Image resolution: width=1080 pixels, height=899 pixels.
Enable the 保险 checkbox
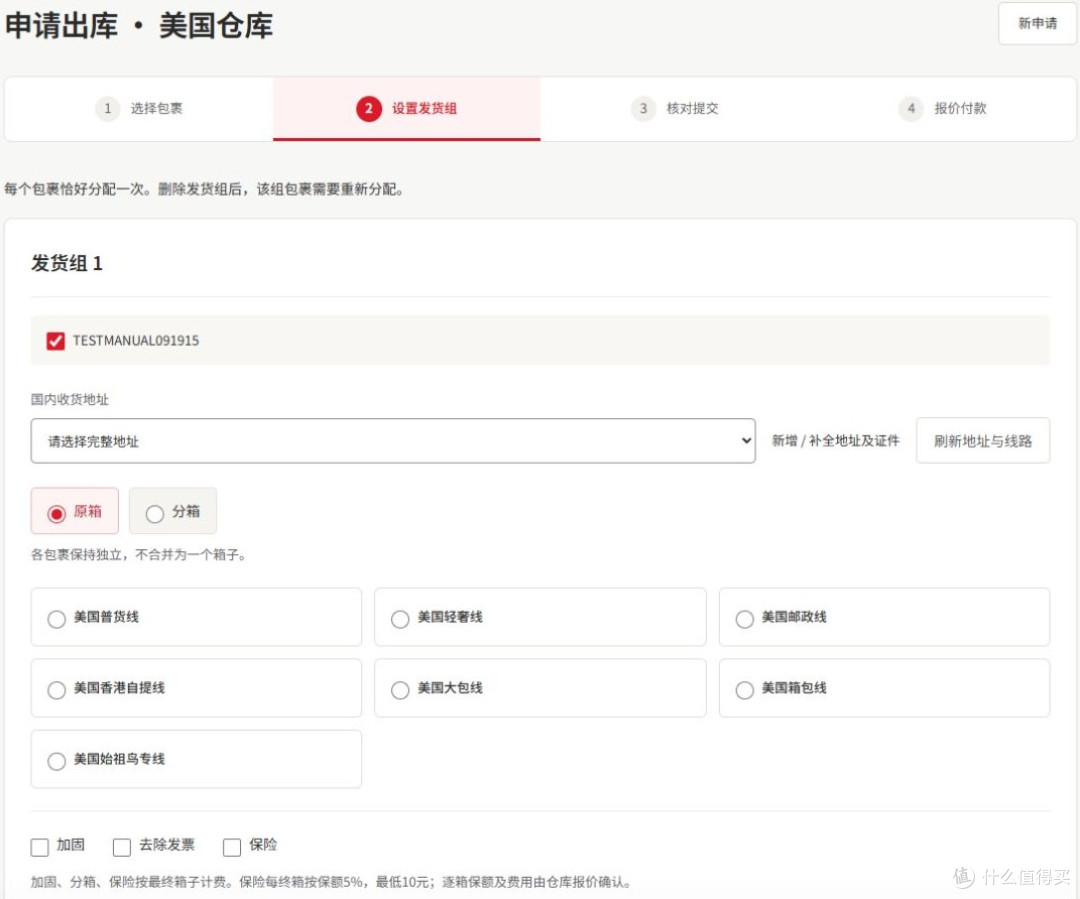point(232,847)
